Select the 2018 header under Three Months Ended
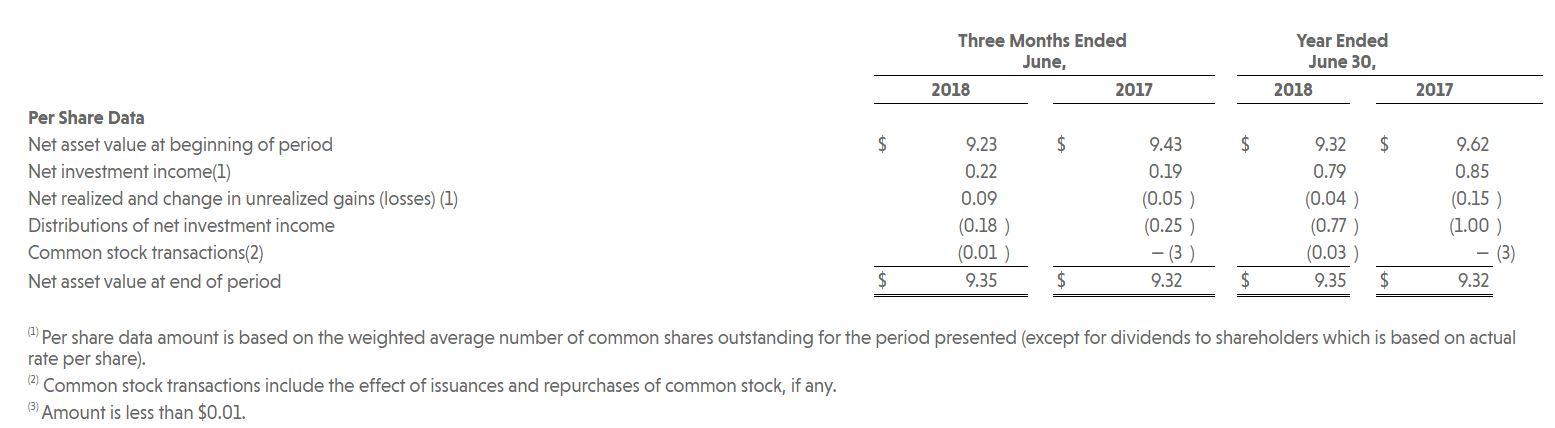 (x=950, y=90)
